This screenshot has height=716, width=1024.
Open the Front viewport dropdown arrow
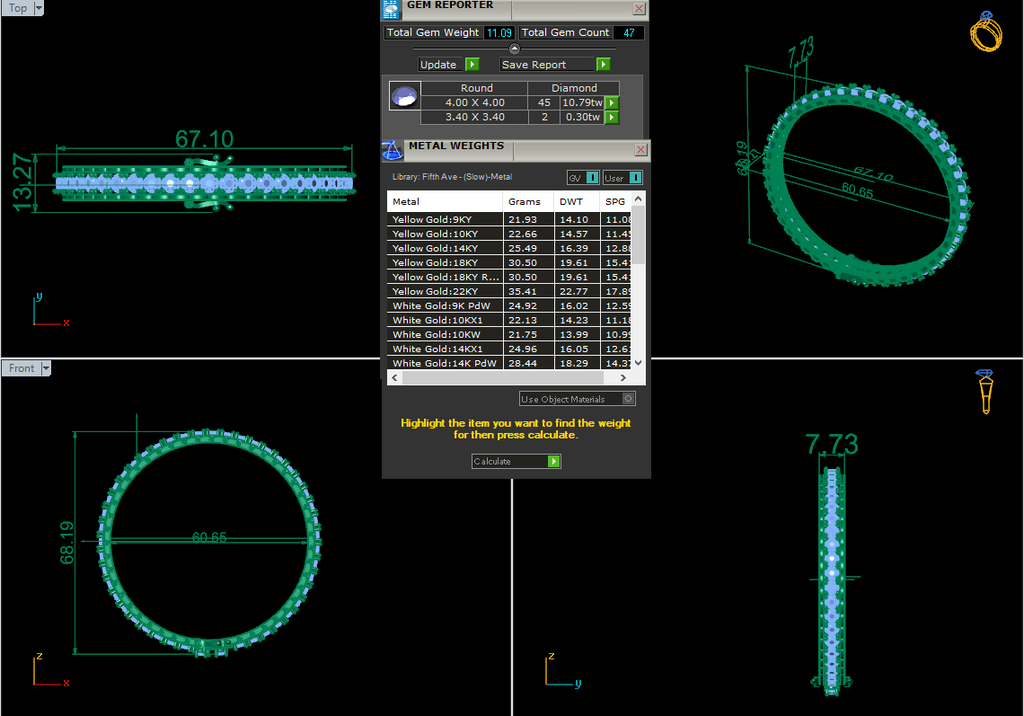coord(46,368)
